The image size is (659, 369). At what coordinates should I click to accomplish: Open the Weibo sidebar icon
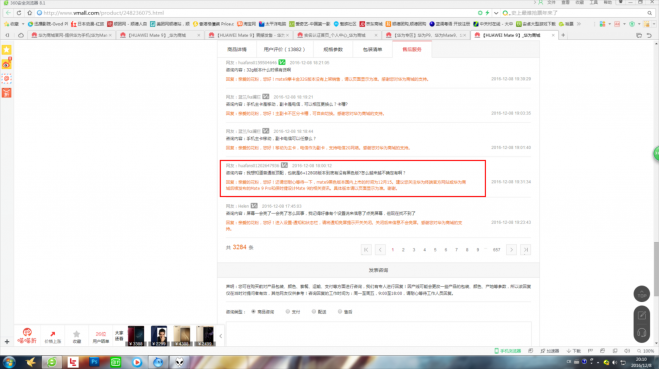[x=7, y=64]
